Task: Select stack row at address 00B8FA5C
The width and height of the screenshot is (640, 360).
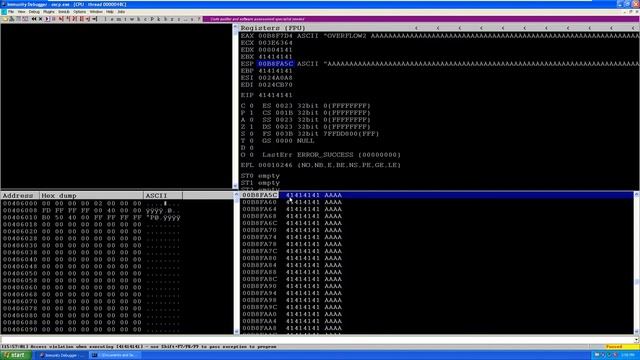Action: click(437, 195)
